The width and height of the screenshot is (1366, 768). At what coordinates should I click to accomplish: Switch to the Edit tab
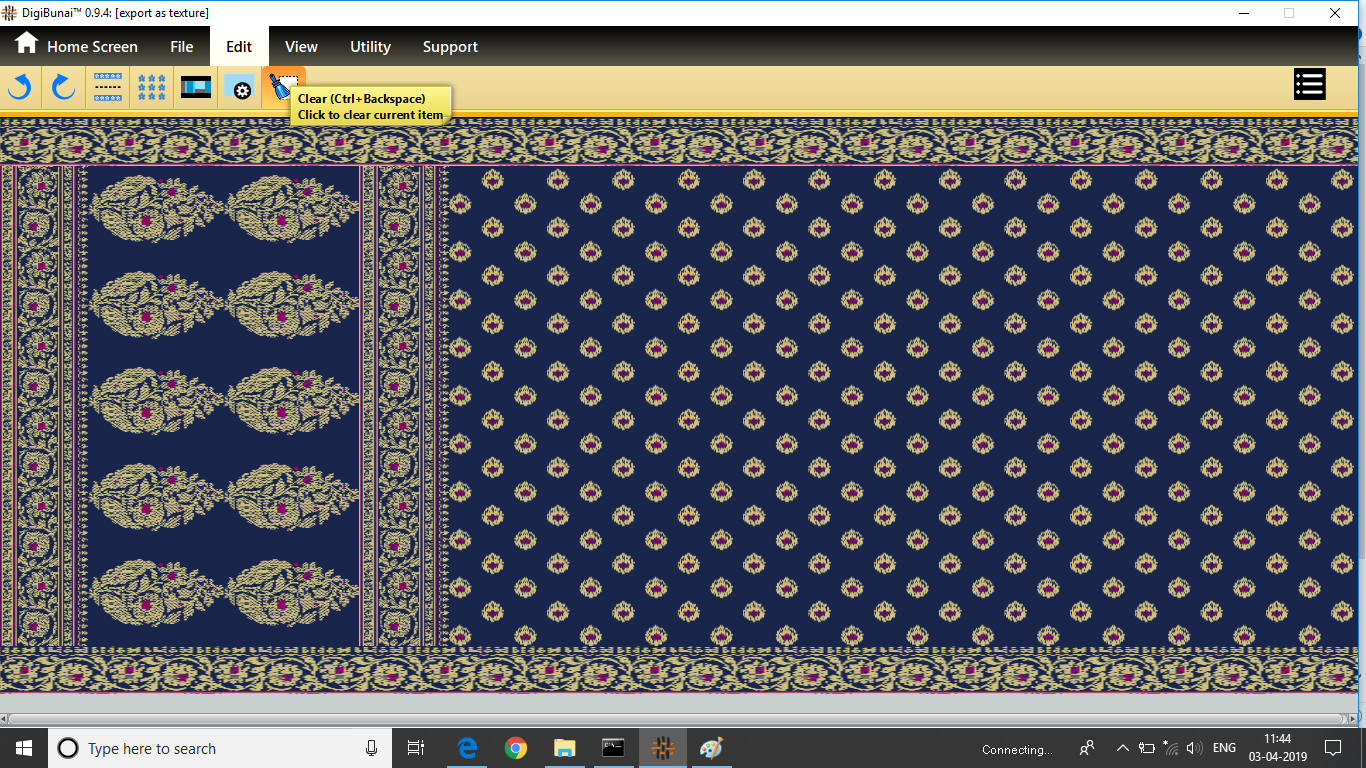click(239, 46)
